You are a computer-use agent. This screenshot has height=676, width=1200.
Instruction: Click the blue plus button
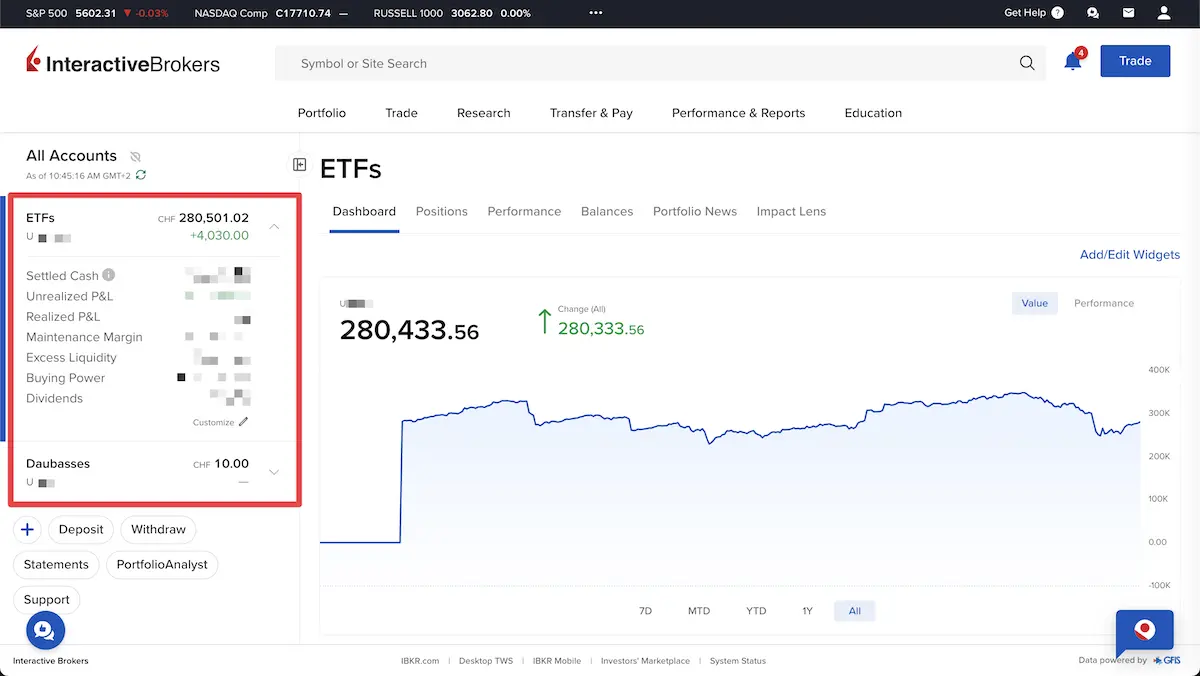click(x=27, y=529)
